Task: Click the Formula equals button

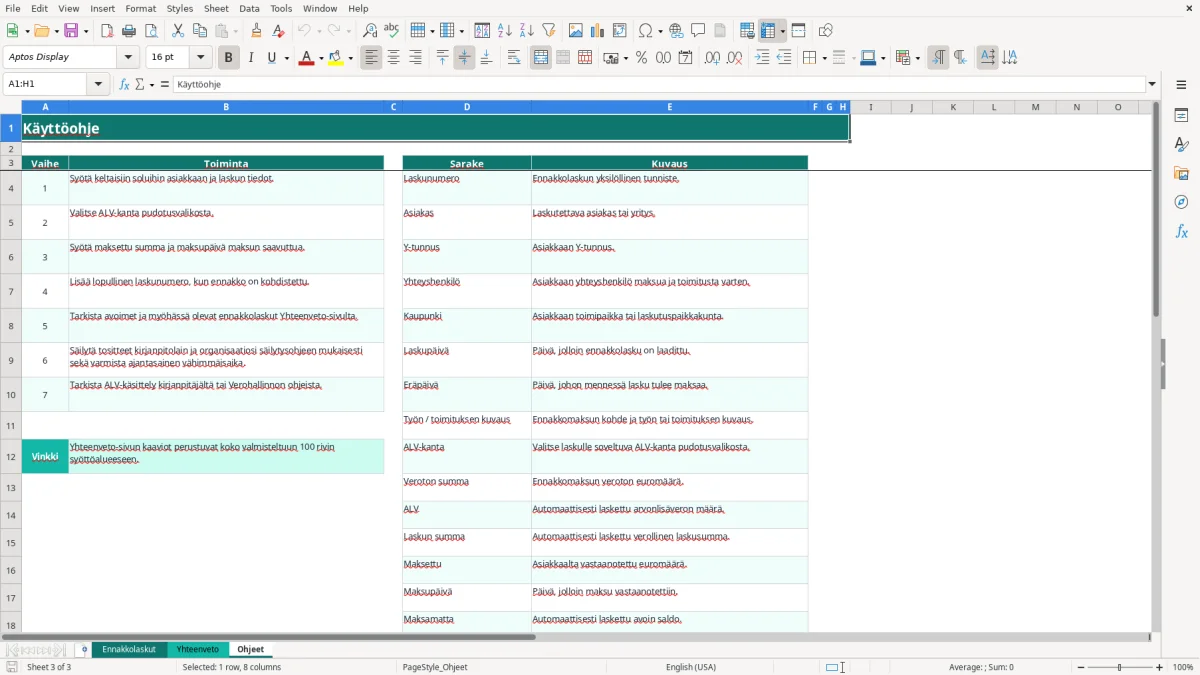Action: click(x=165, y=84)
